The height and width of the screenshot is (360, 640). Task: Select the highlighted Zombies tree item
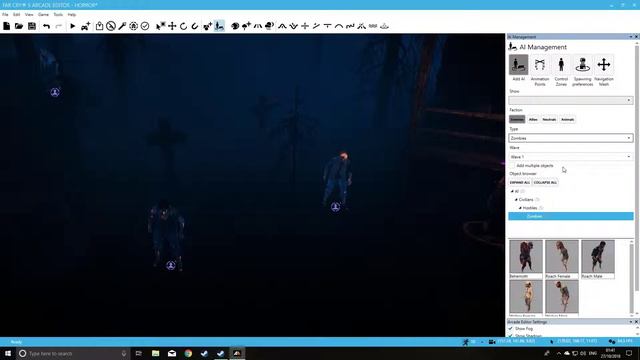[571, 216]
